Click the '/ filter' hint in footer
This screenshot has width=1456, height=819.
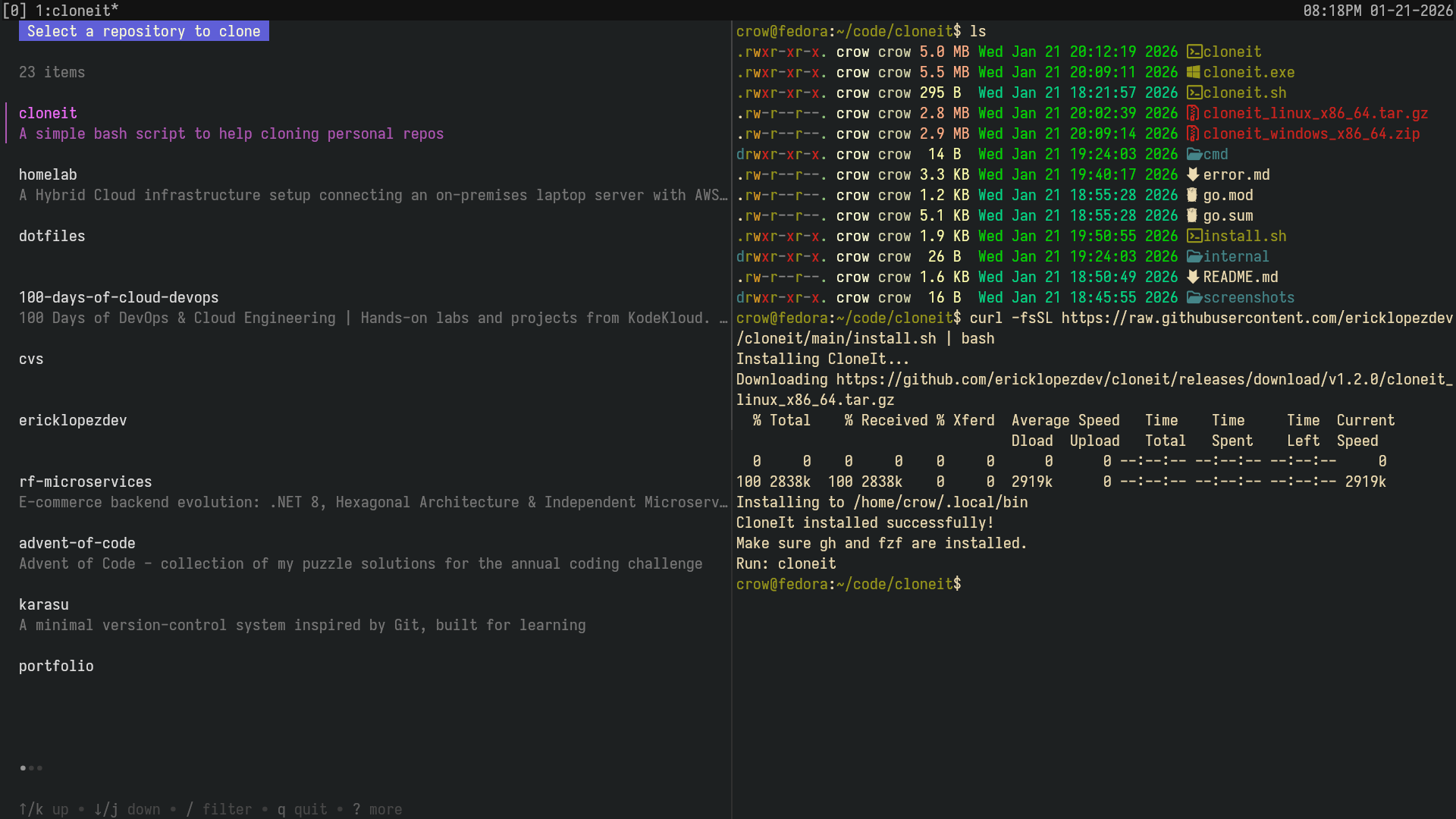218,809
